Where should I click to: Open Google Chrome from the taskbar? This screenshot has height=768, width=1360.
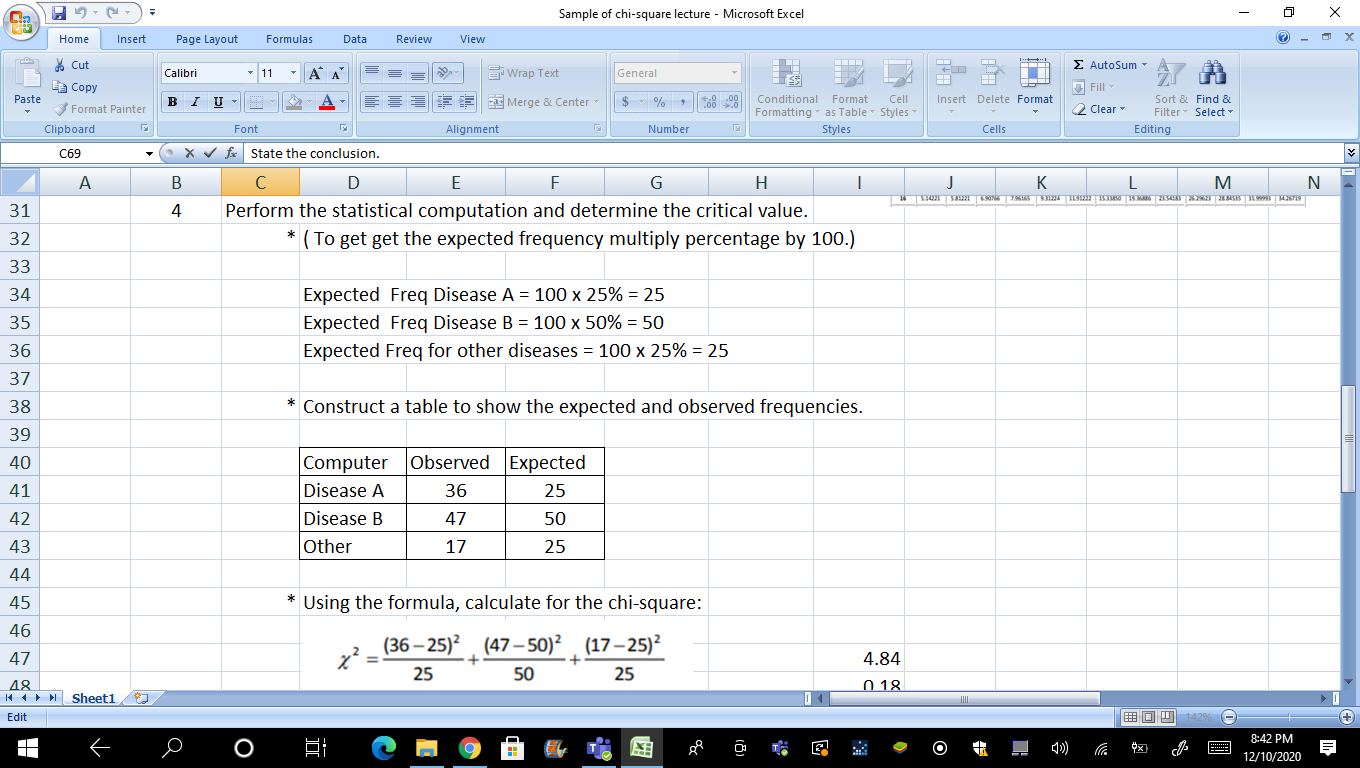coord(470,747)
